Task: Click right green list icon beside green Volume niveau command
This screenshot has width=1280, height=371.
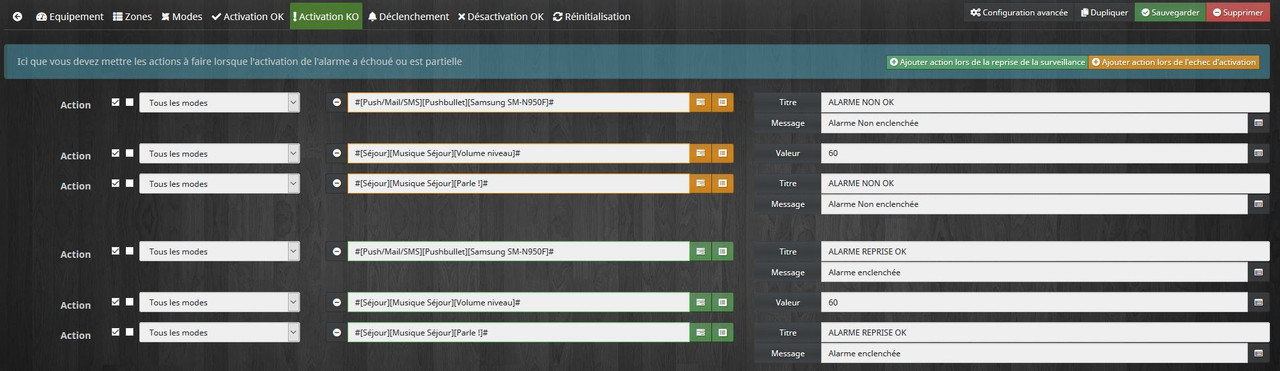Action: pyautogui.click(x=722, y=302)
